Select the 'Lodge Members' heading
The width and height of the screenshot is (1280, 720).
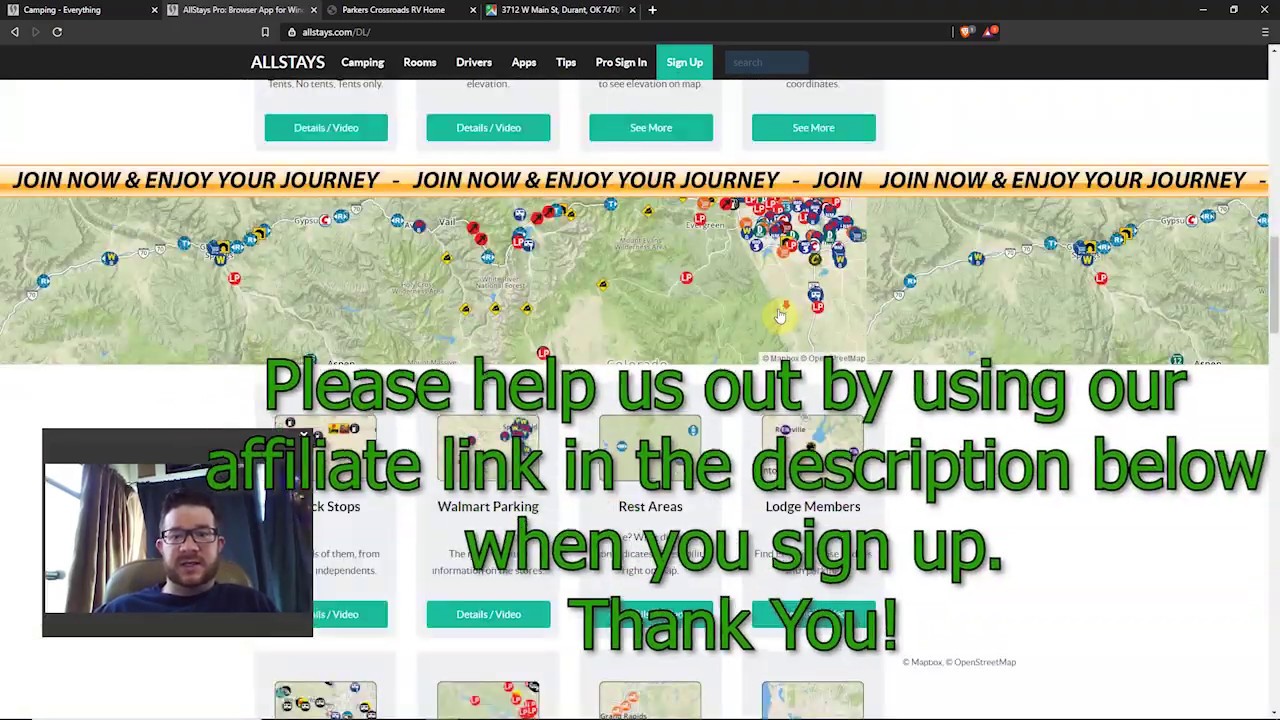point(812,506)
